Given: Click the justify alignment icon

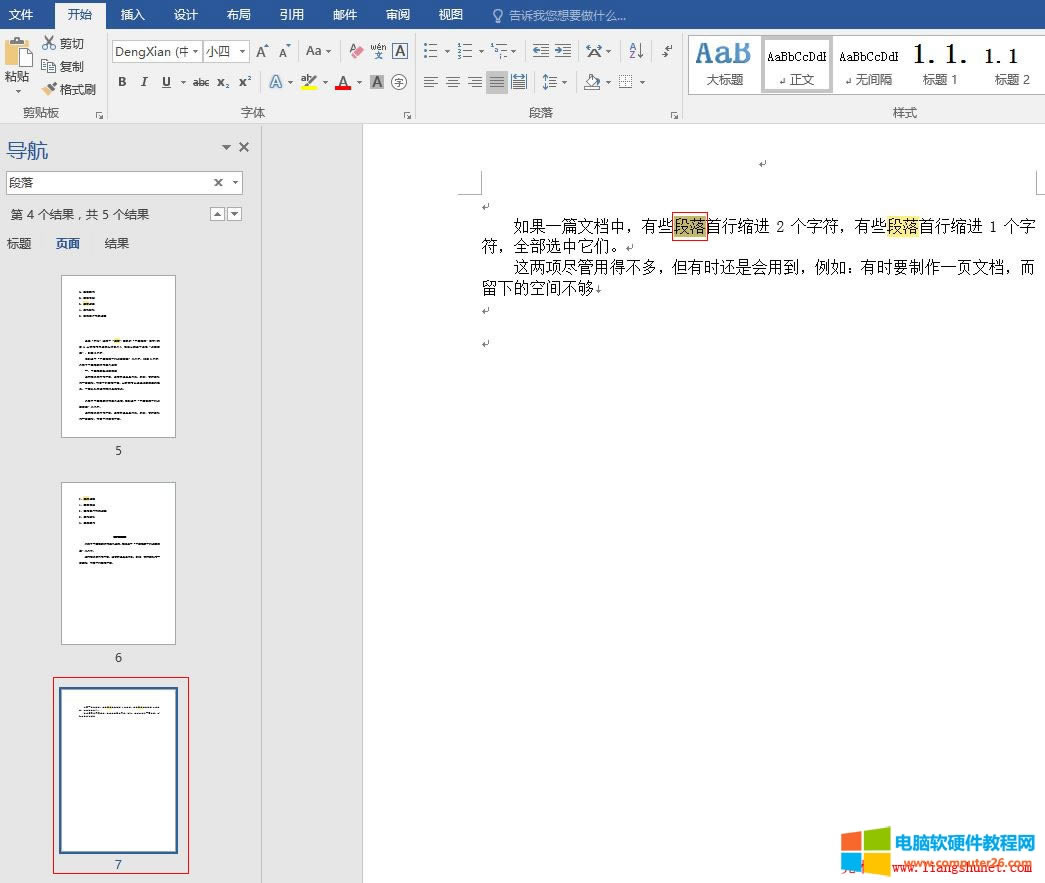Looking at the screenshot, I should point(498,82).
